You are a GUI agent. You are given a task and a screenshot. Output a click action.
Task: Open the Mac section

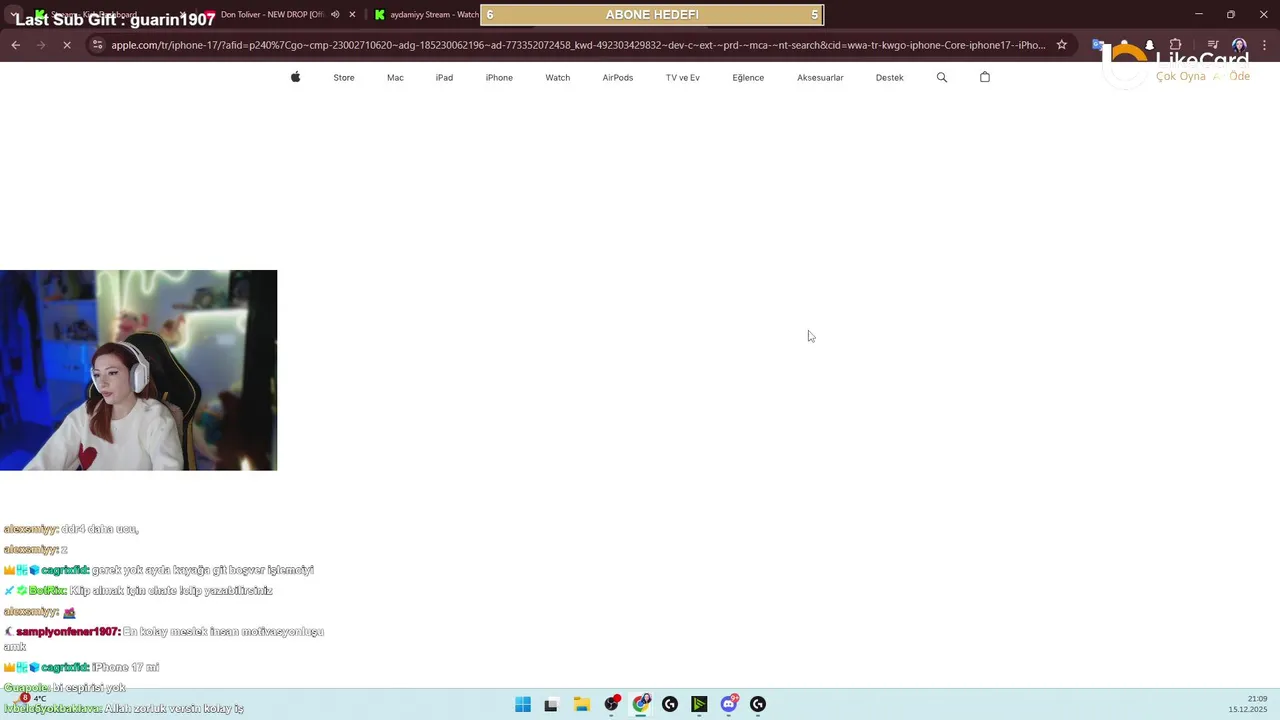(x=395, y=77)
